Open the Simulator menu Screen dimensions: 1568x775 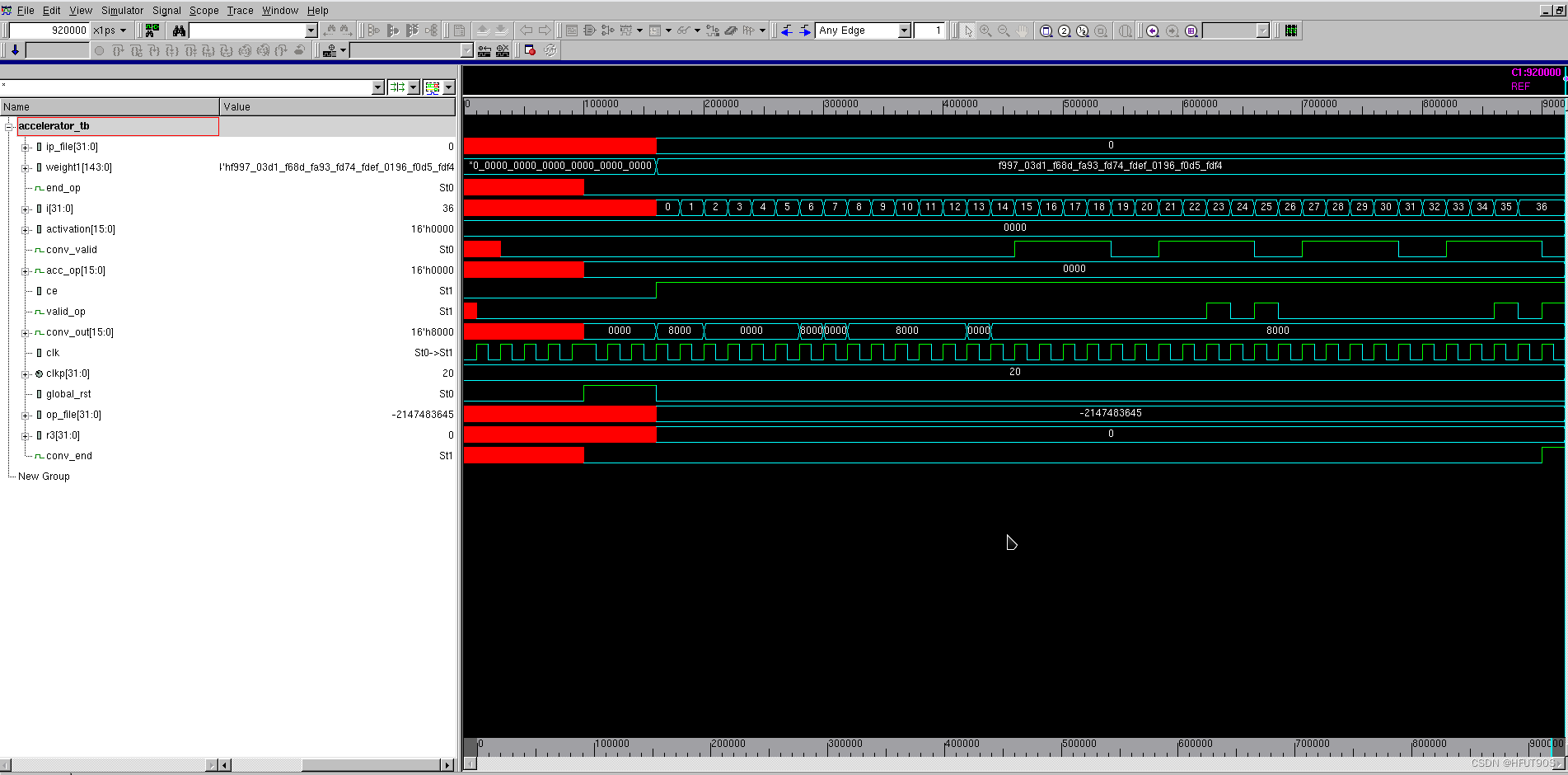coord(122,11)
